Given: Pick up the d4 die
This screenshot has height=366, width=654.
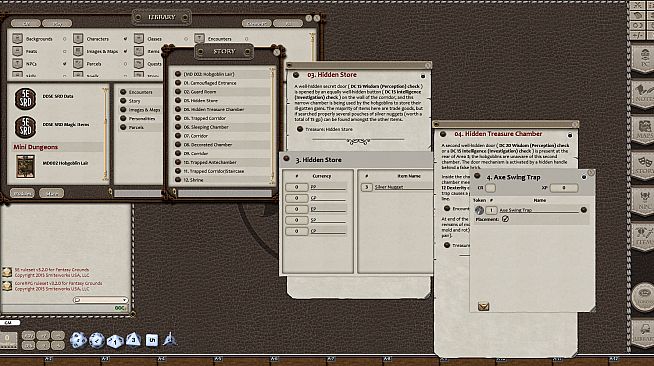Looking at the screenshot, I should (169, 339).
